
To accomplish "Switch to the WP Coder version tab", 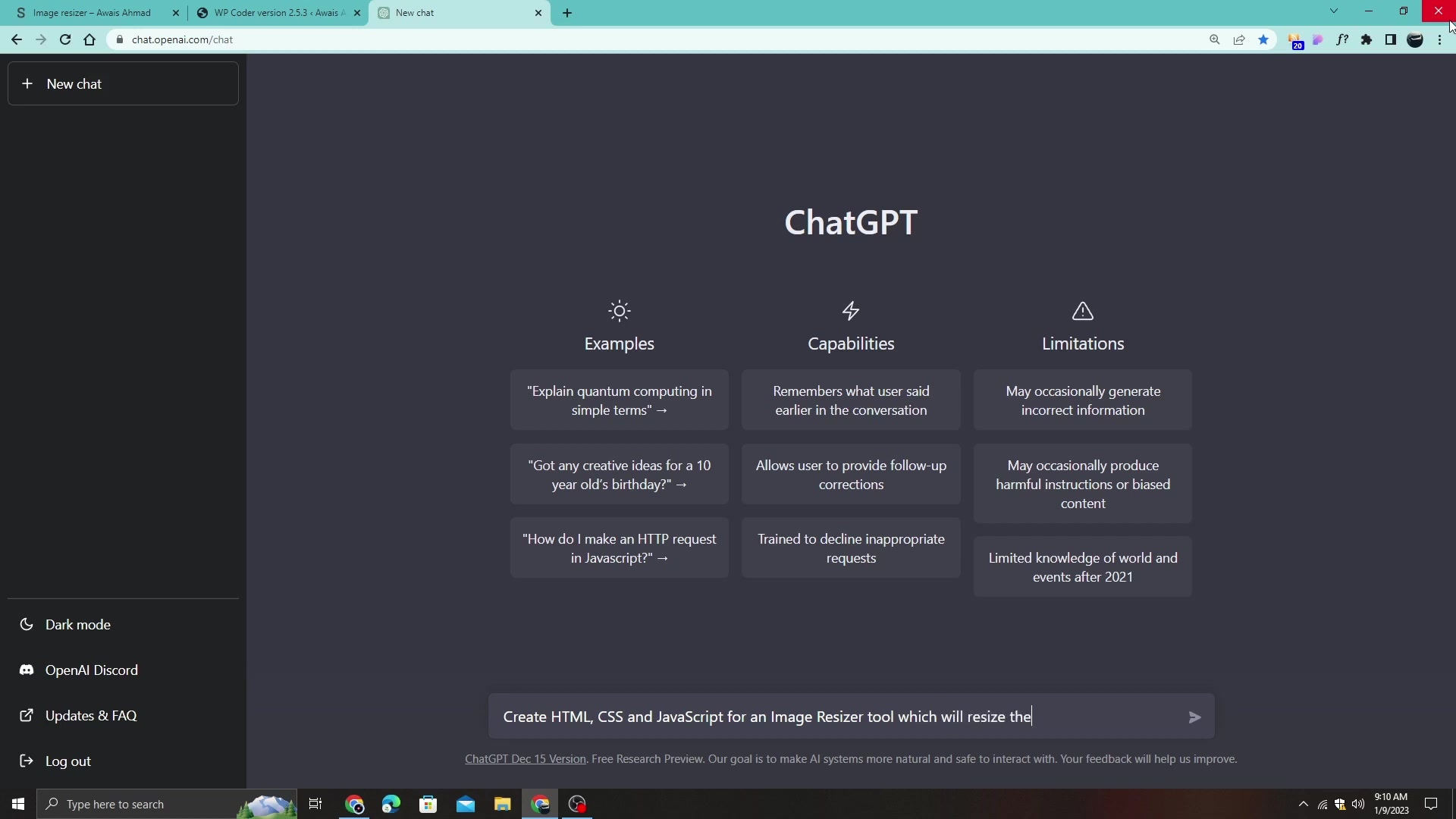I will 278,13.
